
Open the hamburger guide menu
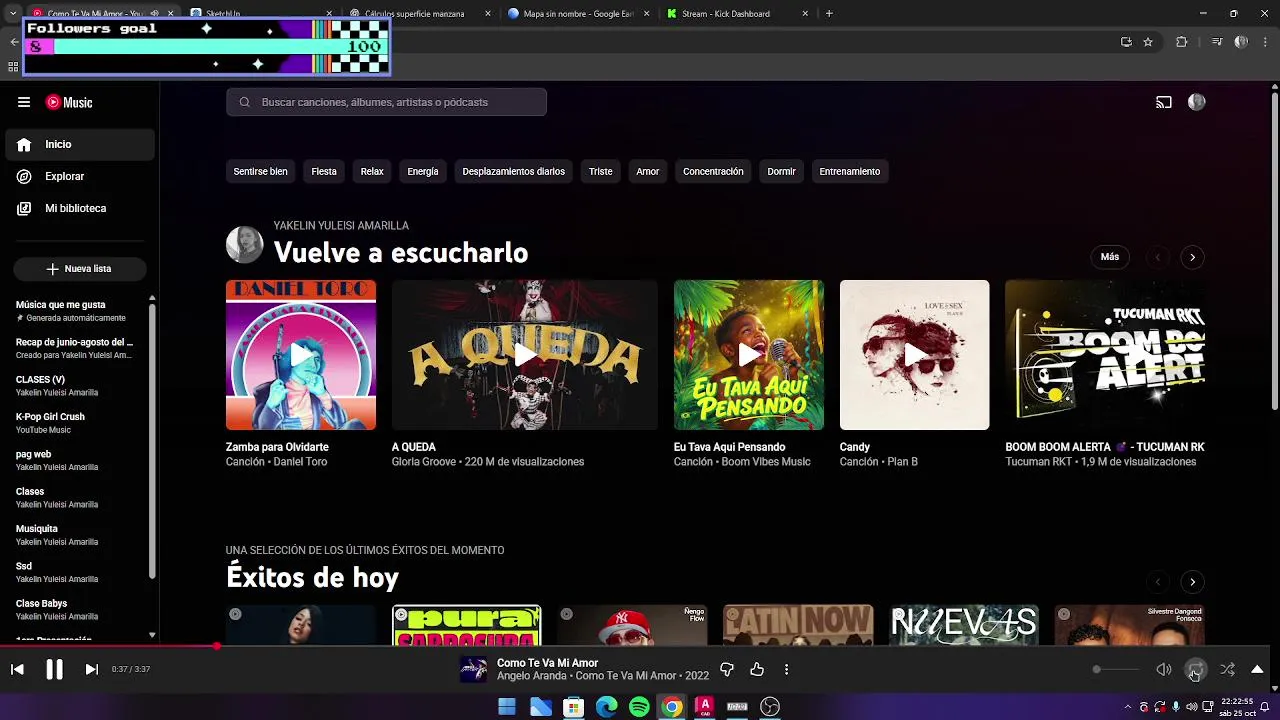click(24, 102)
